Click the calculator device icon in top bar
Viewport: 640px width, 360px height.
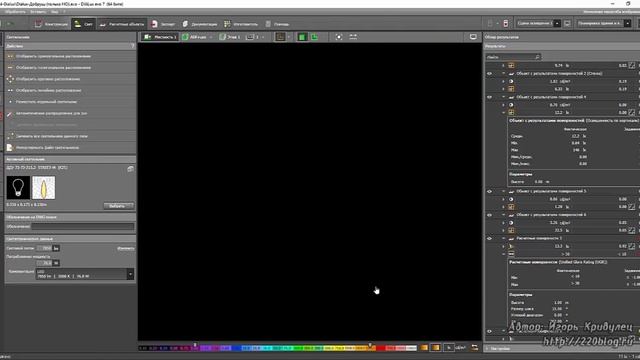506,24
